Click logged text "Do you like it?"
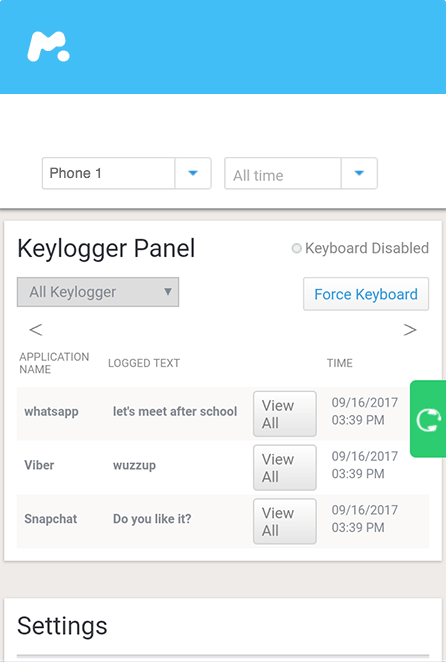 tap(152, 519)
